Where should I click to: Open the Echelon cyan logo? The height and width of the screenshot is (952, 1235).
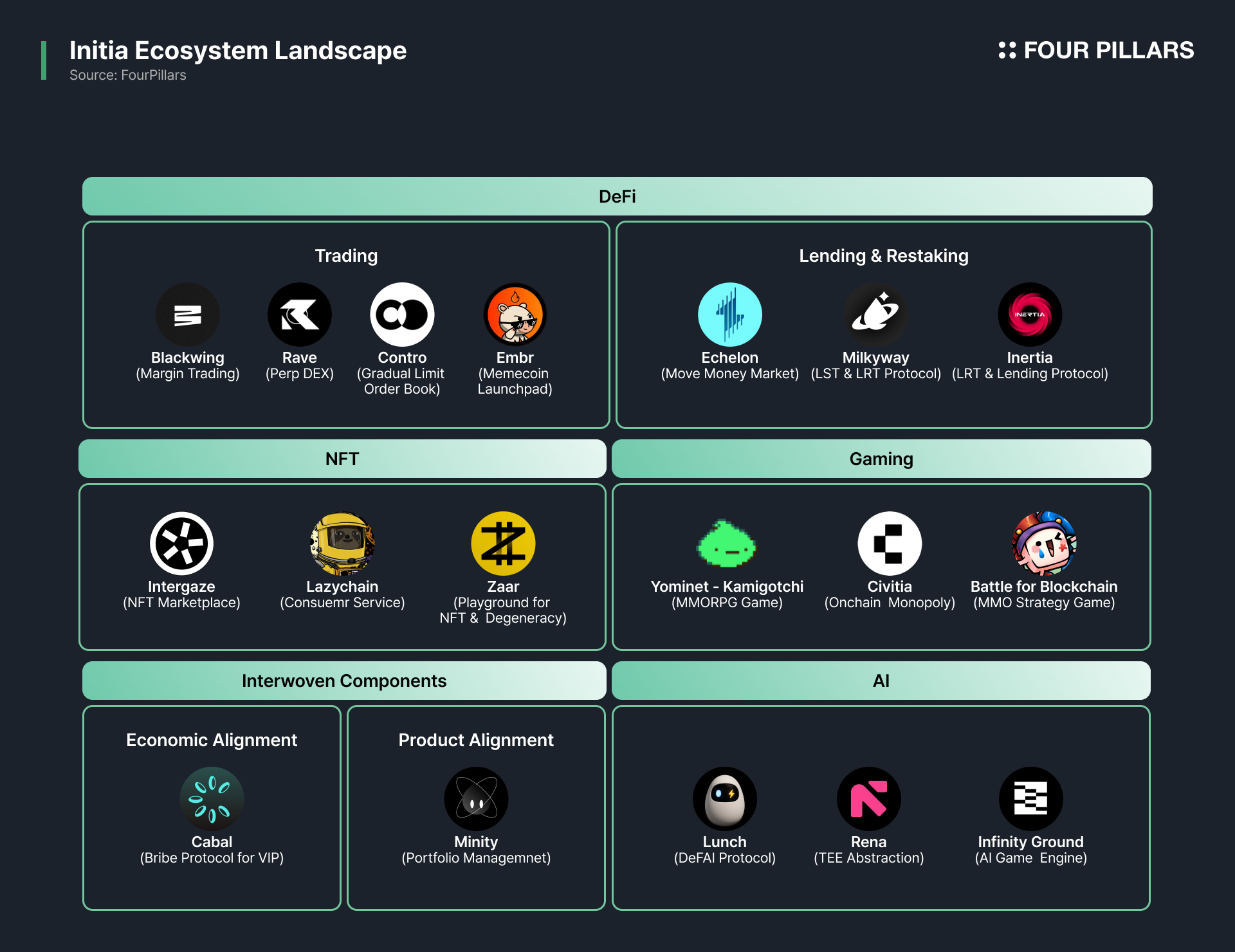click(x=730, y=315)
